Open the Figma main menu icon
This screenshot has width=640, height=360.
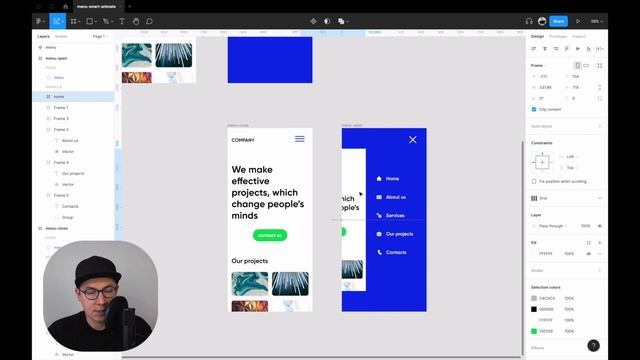pyautogui.click(x=40, y=21)
